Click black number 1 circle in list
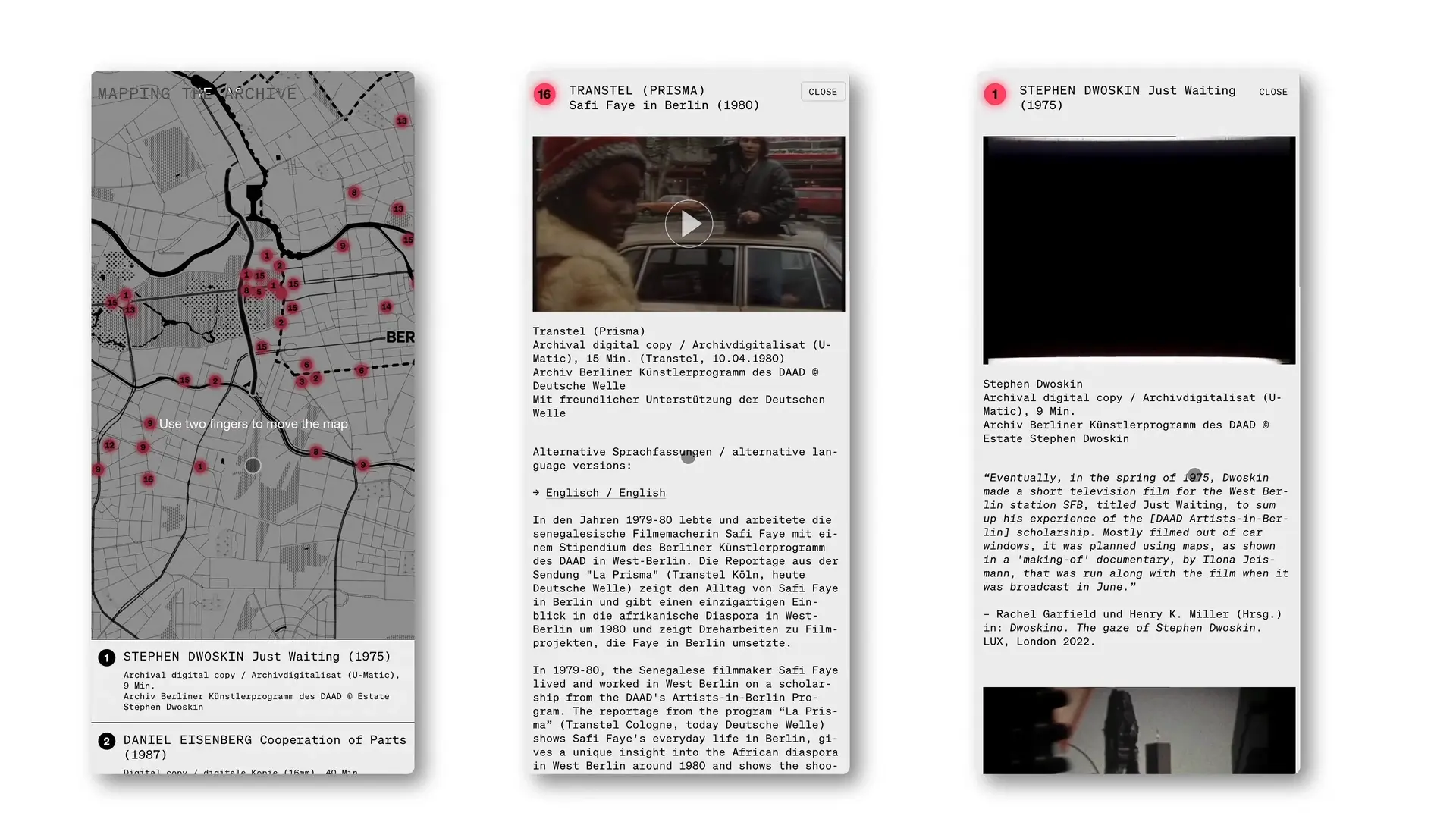 point(106,657)
